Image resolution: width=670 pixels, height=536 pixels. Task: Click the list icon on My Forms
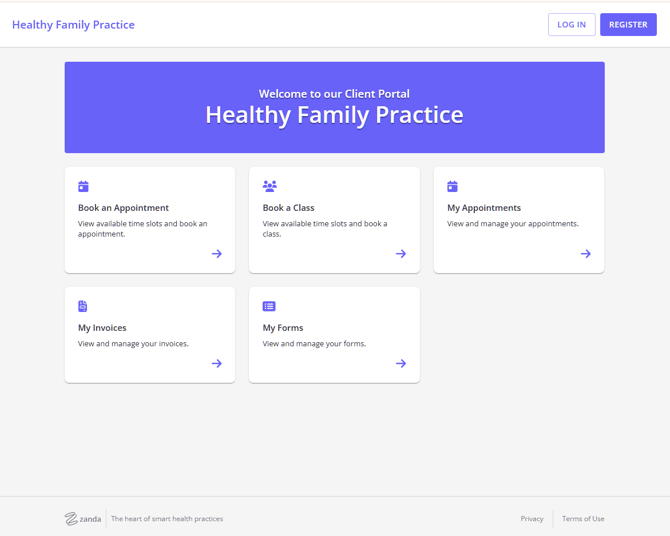pos(269,306)
